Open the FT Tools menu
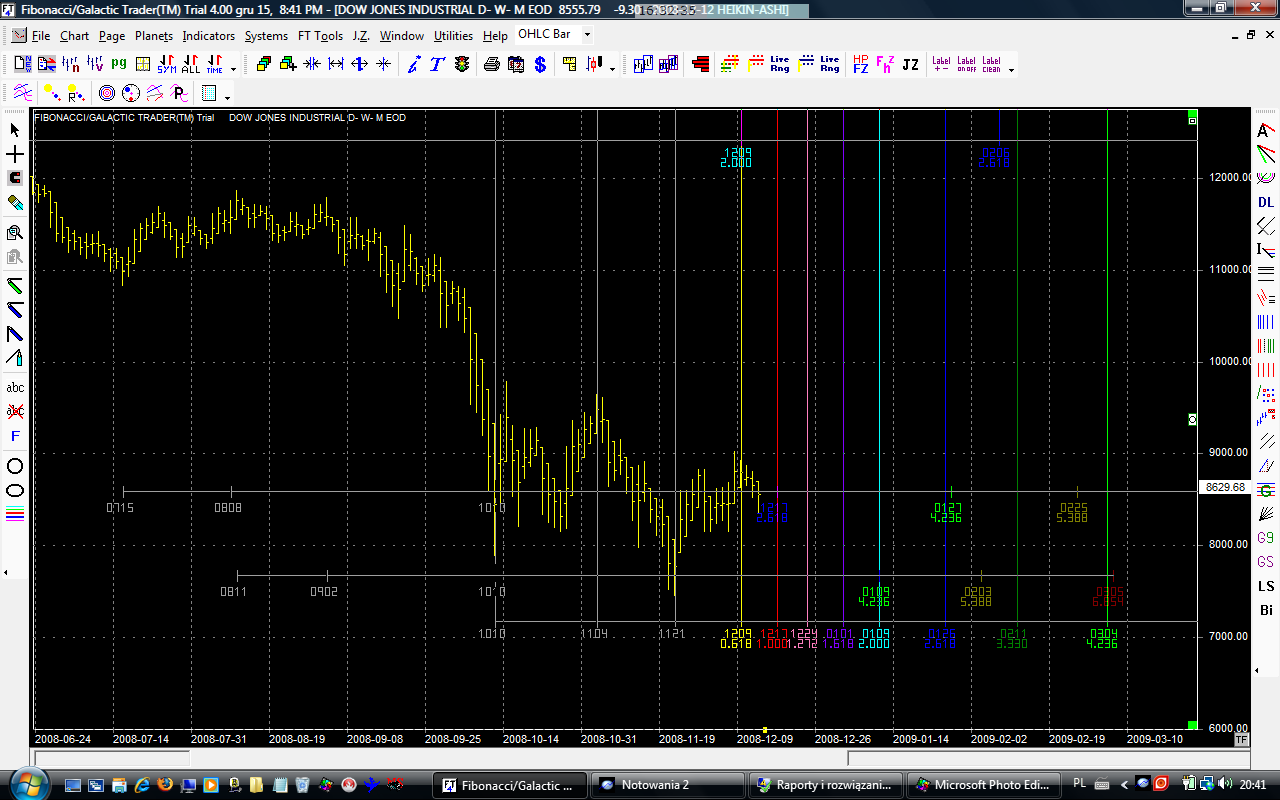 (x=320, y=36)
